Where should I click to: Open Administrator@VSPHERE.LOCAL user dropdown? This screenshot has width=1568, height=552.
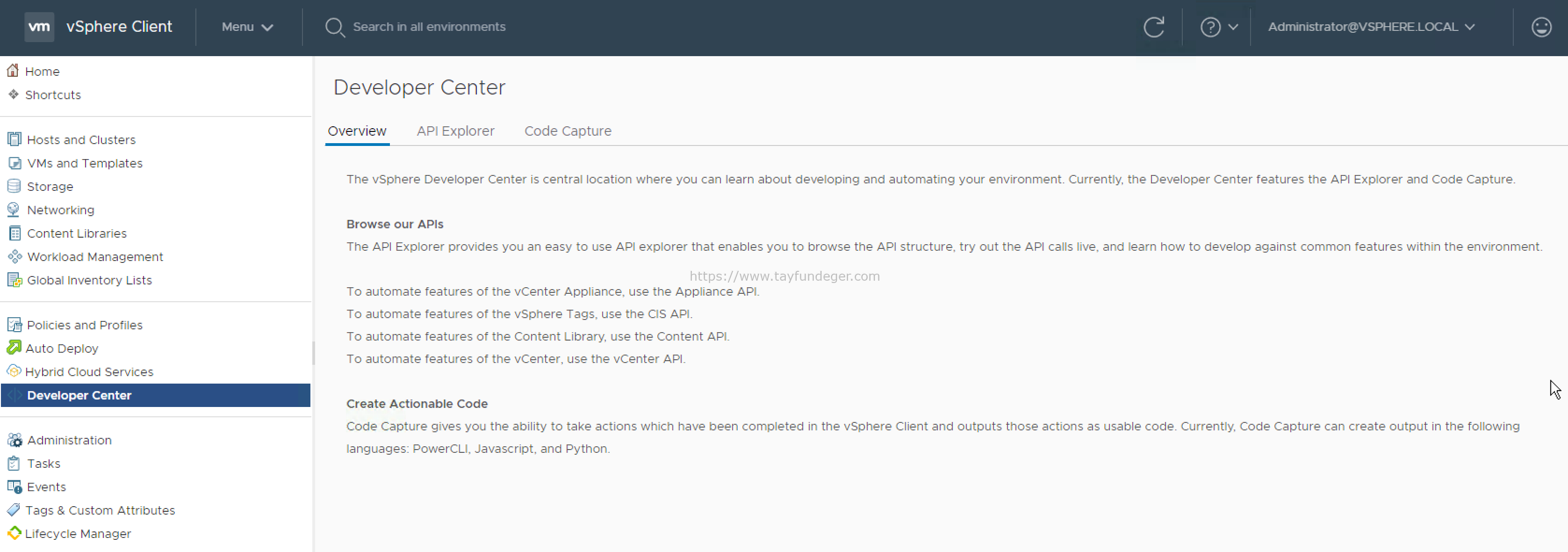point(1371,27)
